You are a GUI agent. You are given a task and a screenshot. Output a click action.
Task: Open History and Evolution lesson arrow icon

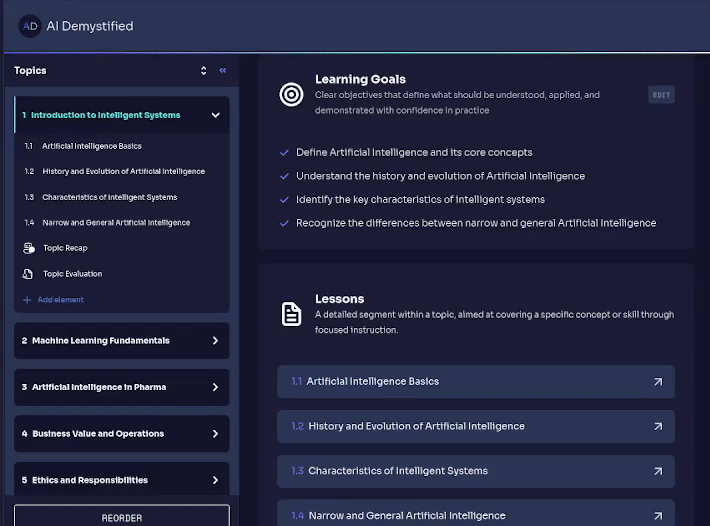[657, 426]
